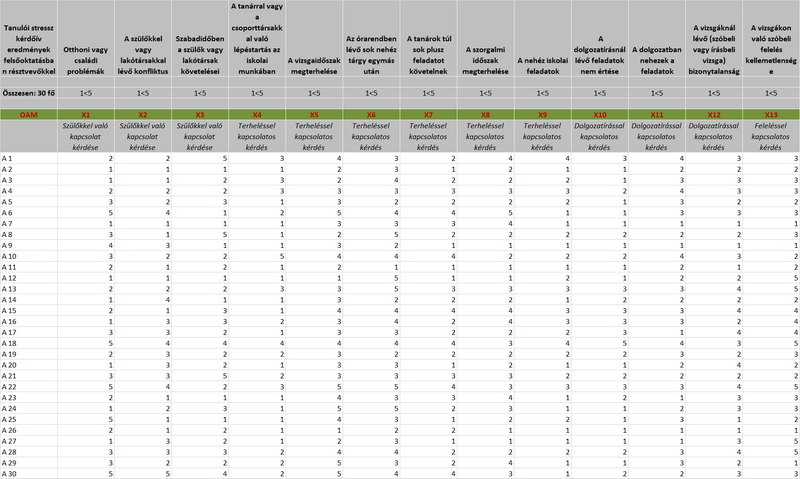
Task: Select row label A 29
Action: coord(29,463)
